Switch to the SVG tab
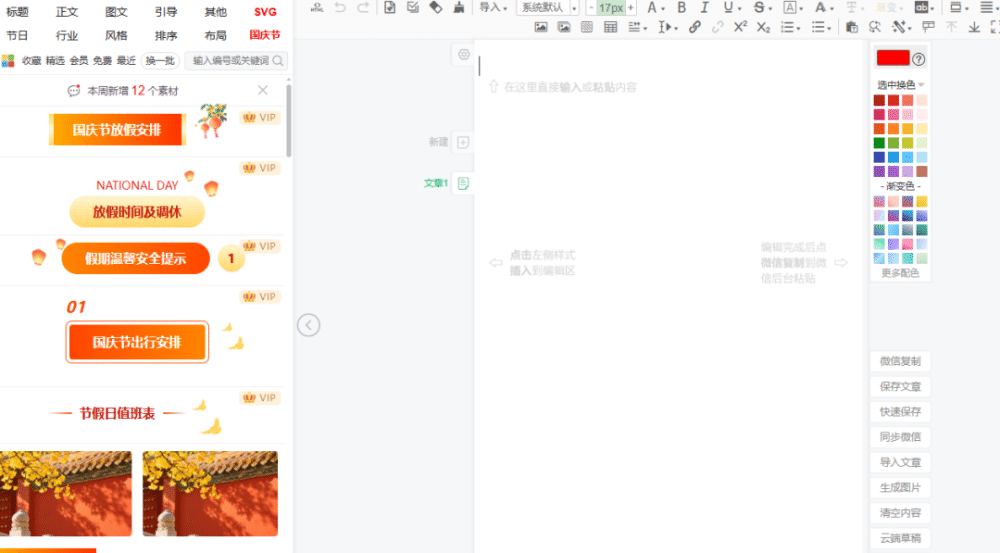This screenshot has width=1000, height=553. tap(265, 12)
